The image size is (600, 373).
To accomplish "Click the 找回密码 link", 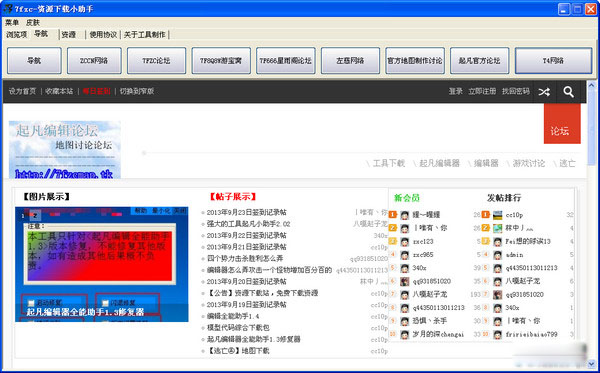I will (516, 91).
